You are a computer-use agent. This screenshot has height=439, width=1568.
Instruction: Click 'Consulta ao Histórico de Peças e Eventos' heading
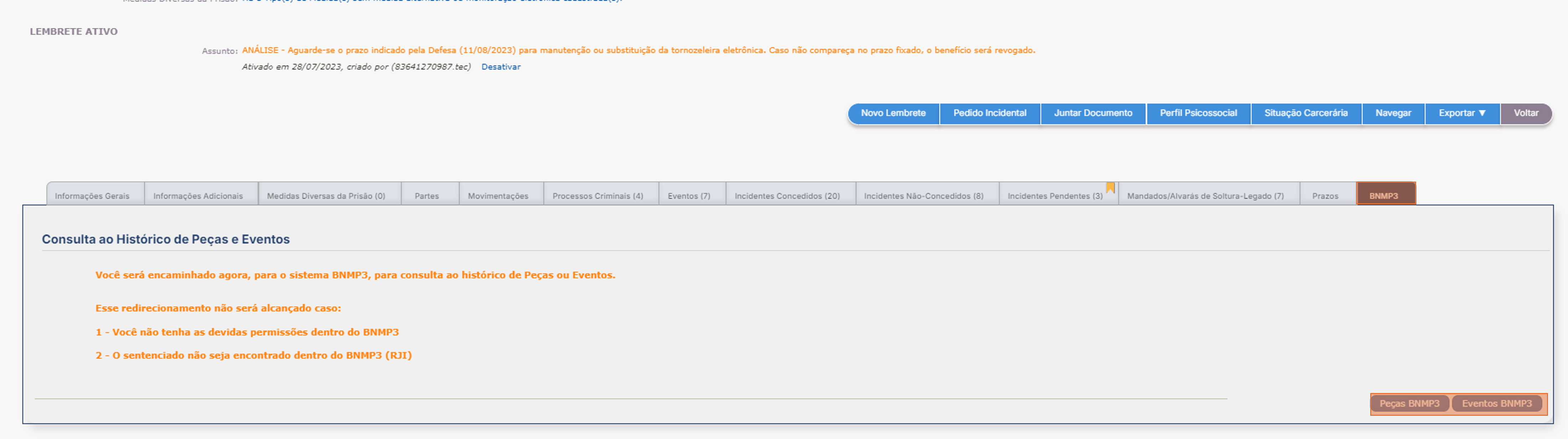tap(166, 239)
